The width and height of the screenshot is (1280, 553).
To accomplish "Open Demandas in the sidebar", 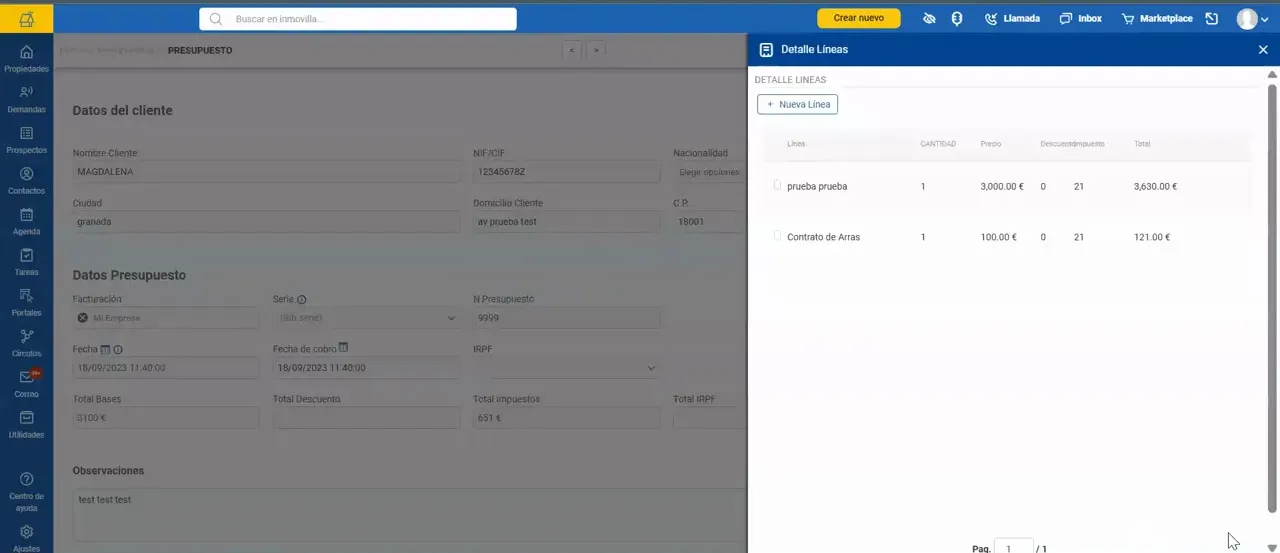I will 26,99.
